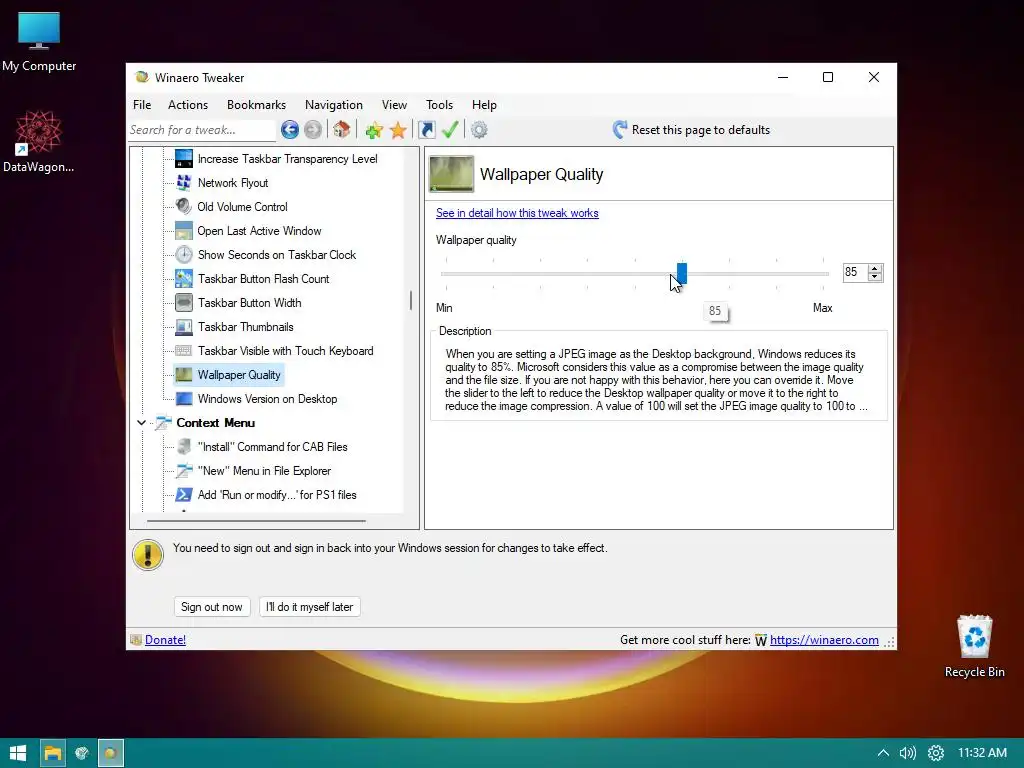Click the tree horizontal scrollbar
The width and height of the screenshot is (1024, 768).
tap(257, 521)
